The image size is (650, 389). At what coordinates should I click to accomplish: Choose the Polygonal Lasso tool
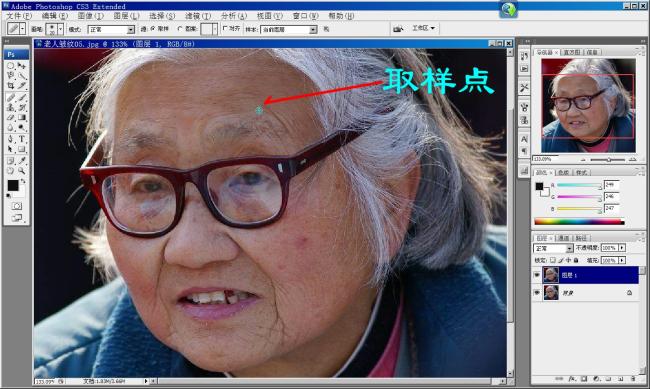click(11, 76)
